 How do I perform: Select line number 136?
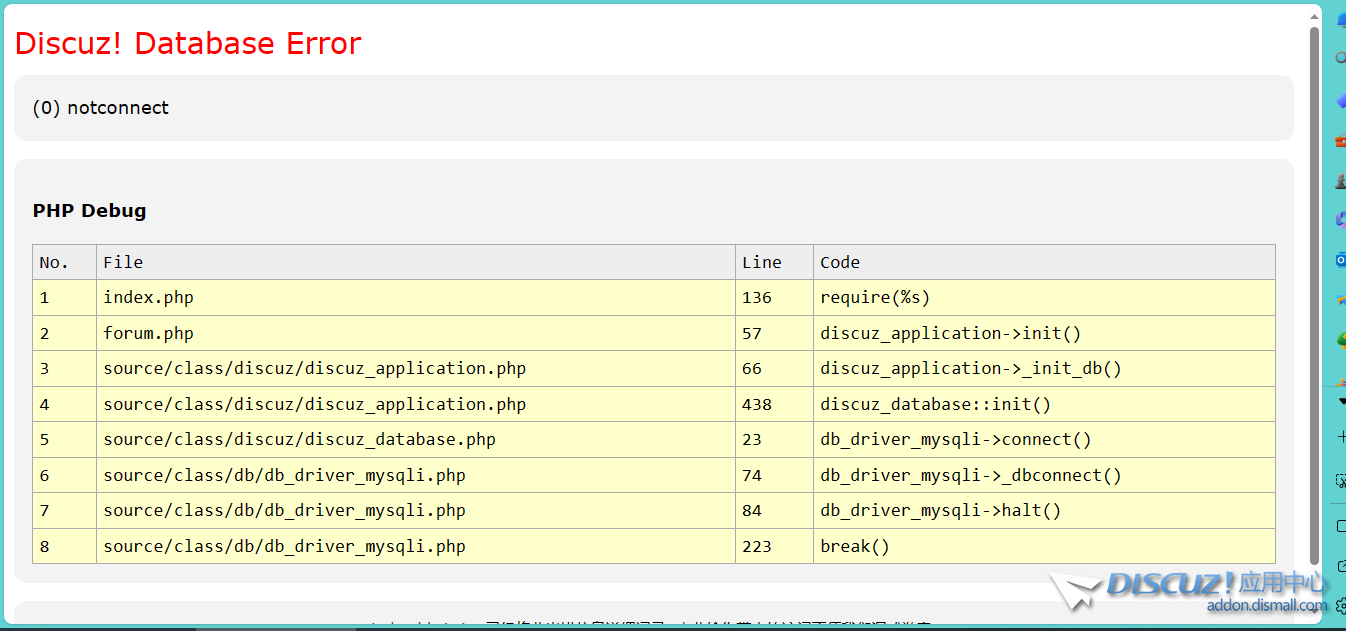point(757,298)
